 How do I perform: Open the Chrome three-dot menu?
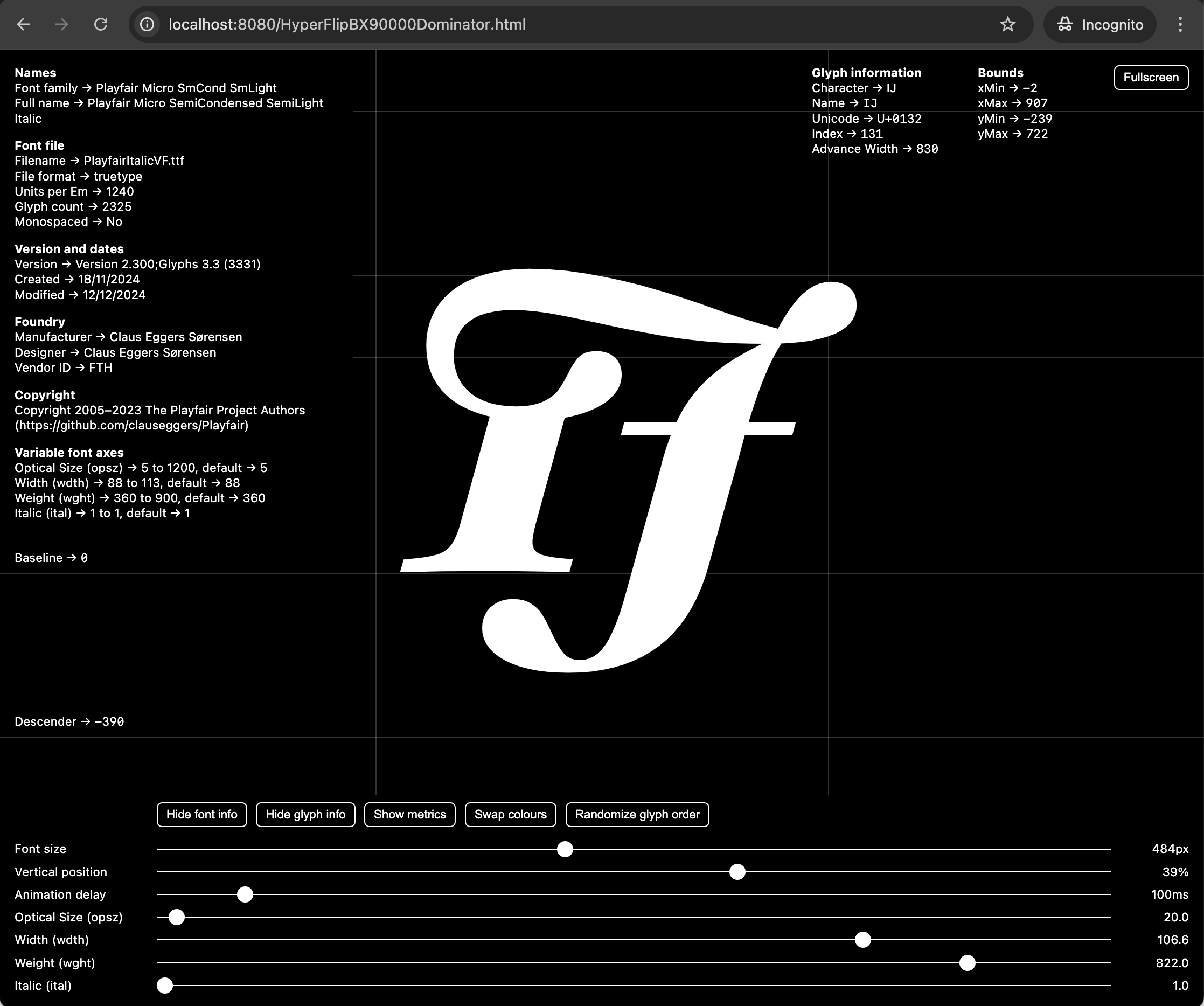[x=1180, y=24]
